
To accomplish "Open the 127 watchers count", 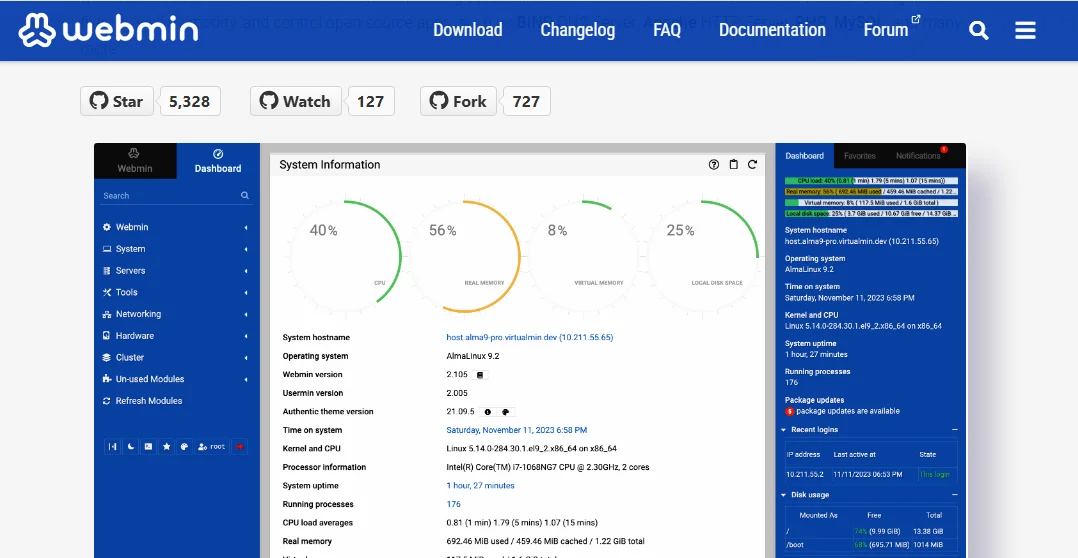I will click(371, 101).
